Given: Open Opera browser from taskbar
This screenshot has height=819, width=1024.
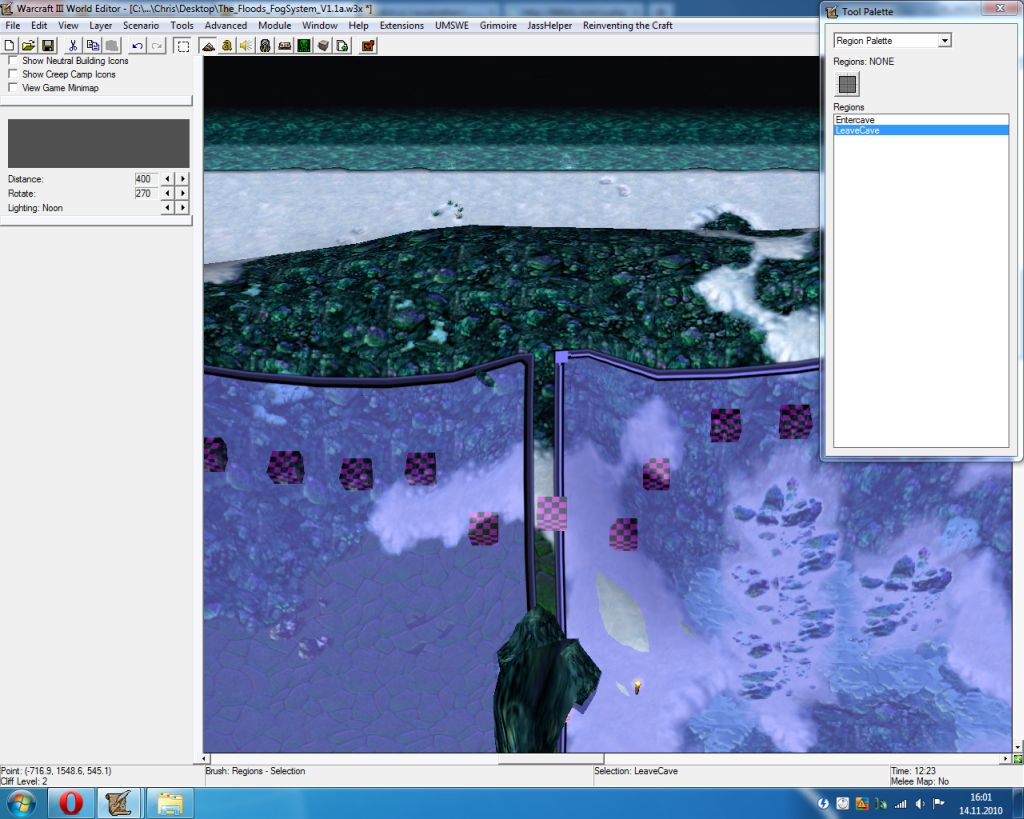Looking at the screenshot, I should 71,803.
